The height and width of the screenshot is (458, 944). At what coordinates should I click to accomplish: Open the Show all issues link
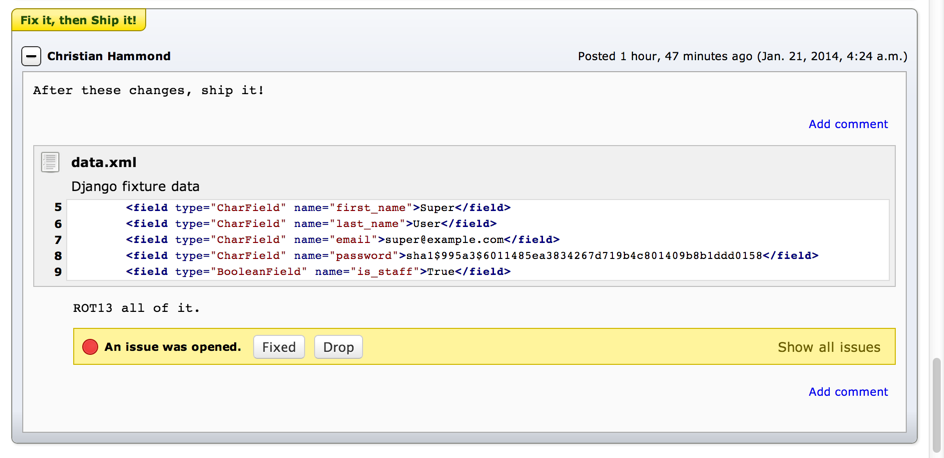pos(828,347)
